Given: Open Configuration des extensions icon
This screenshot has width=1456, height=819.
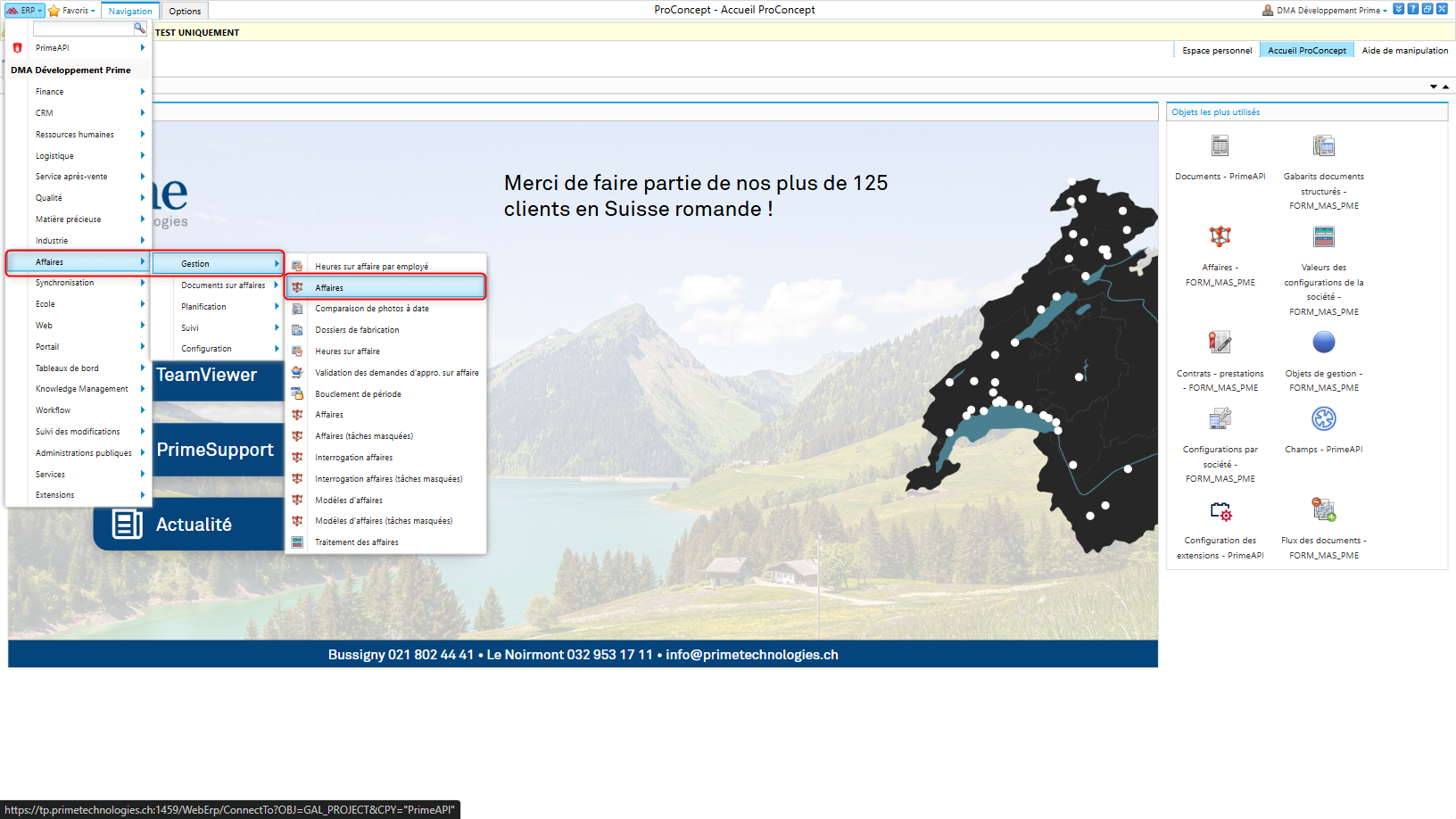Looking at the screenshot, I should tap(1220, 511).
